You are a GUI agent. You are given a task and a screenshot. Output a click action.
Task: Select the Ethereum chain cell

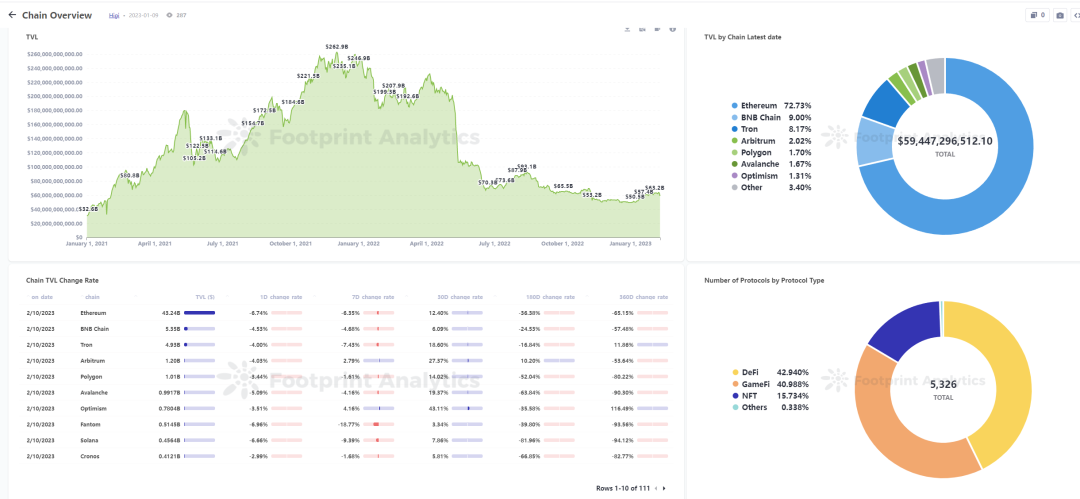92,313
